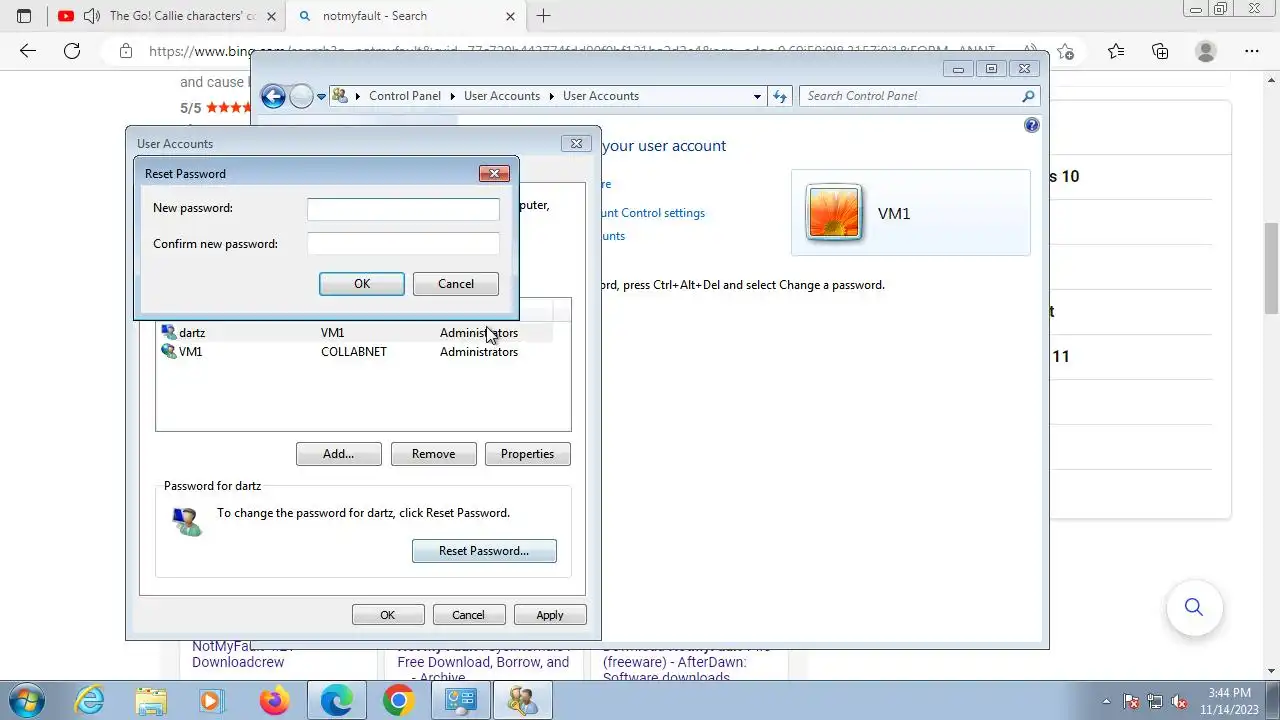
Task: Click the Edge address bar URL
Action: (x=570, y=51)
